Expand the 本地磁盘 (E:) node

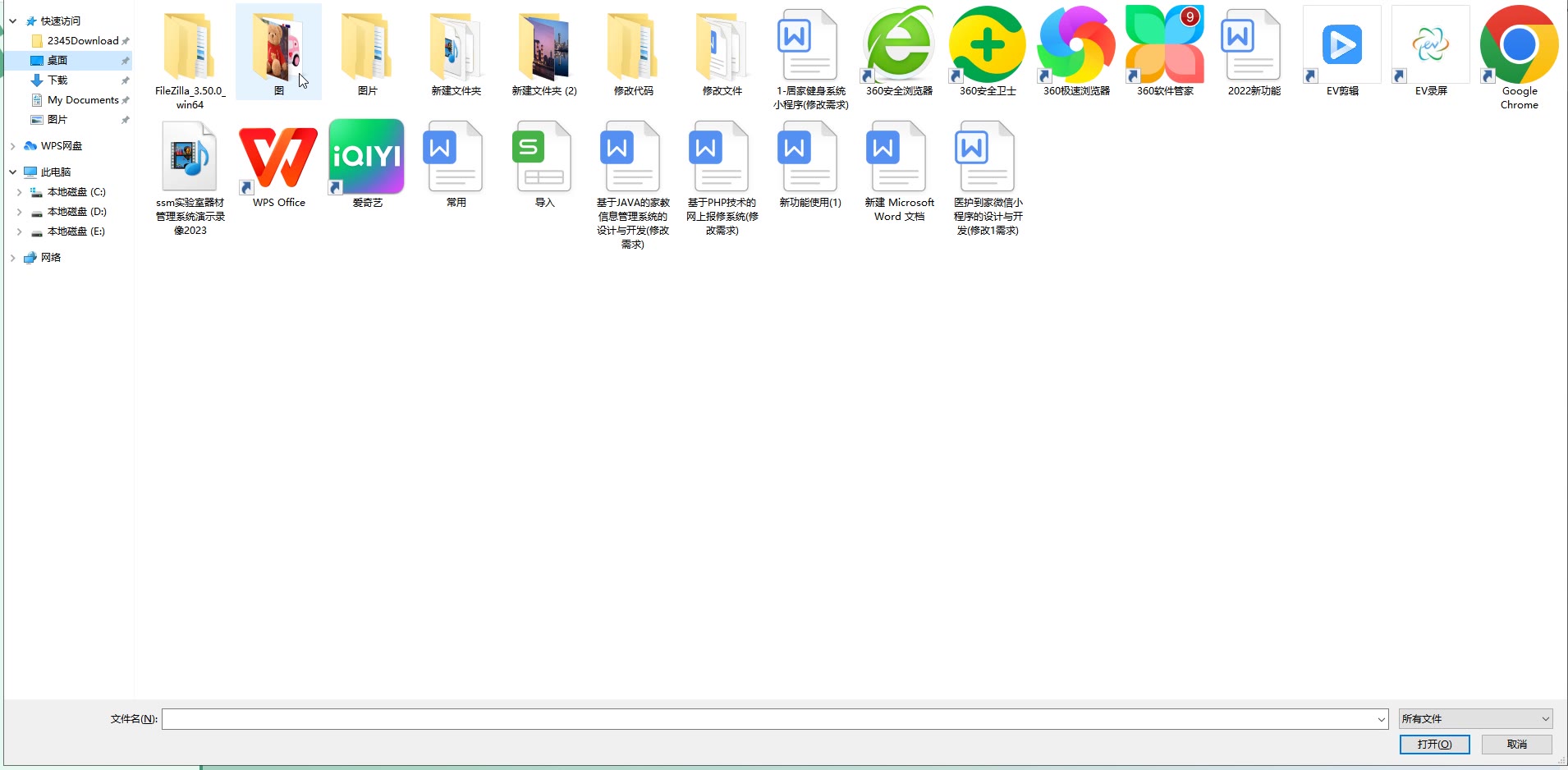[x=20, y=231]
